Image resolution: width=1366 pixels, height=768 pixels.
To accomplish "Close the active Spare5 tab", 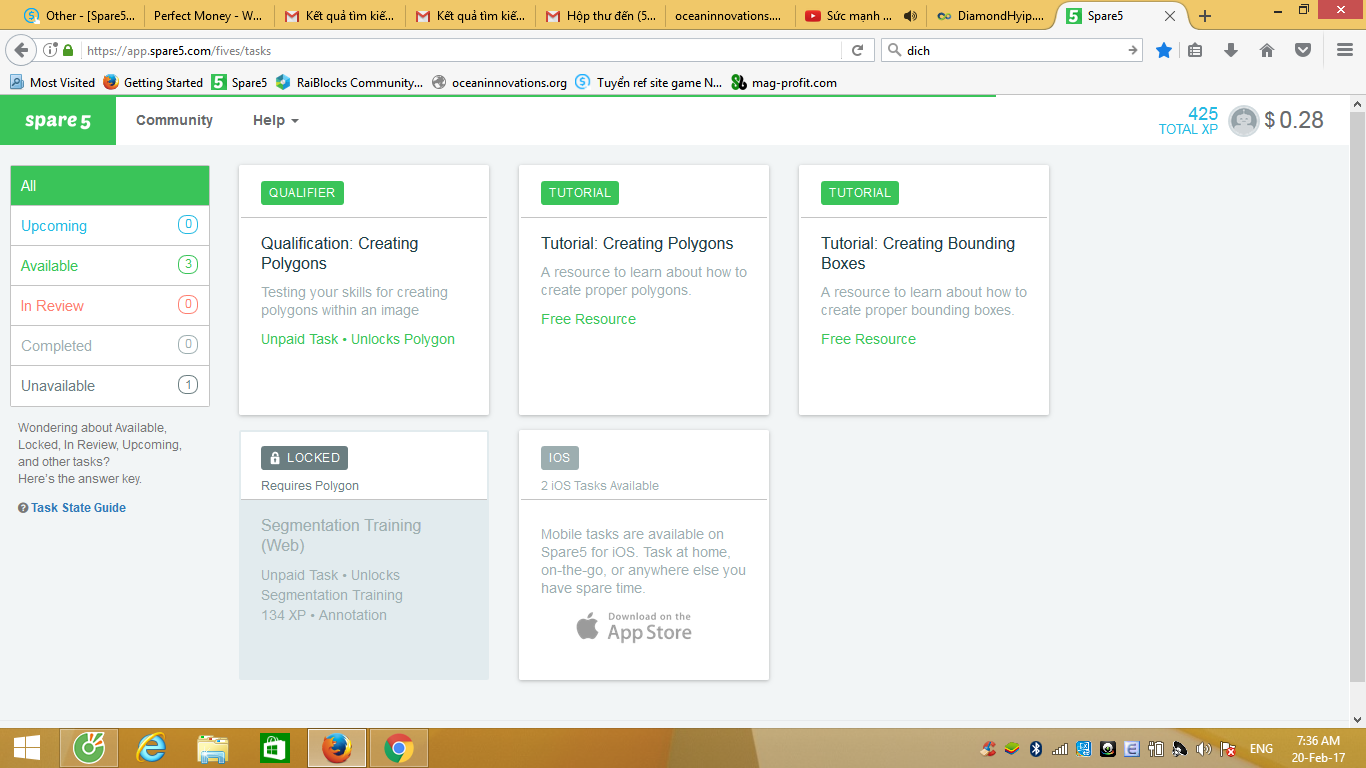I will click(1170, 16).
